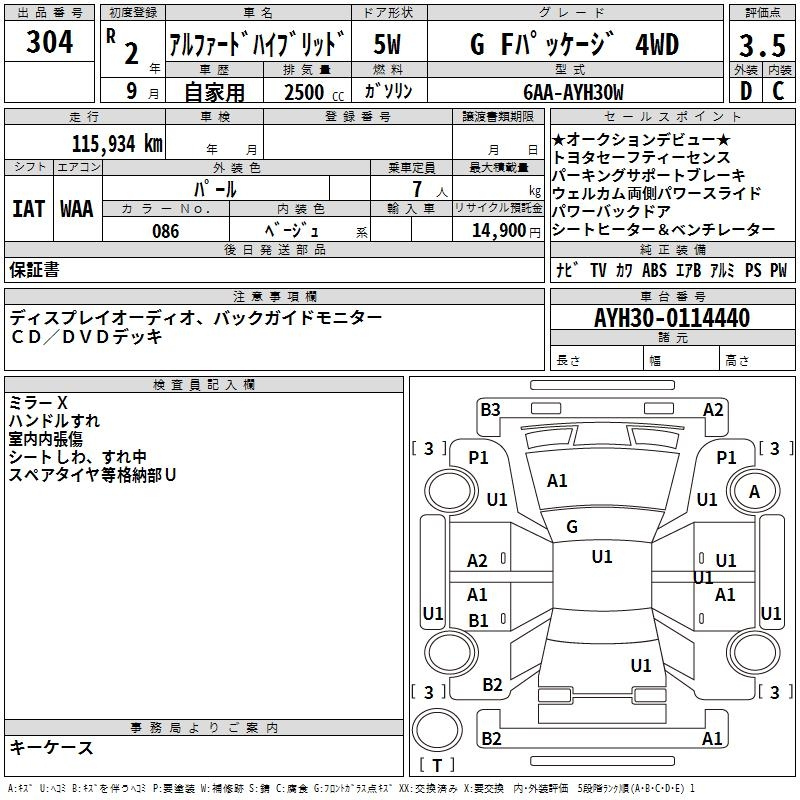Image resolution: width=800 pixels, height=800 pixels.
Task: Click the B1 mark on left rear door
Action: [x=478, y=620]
